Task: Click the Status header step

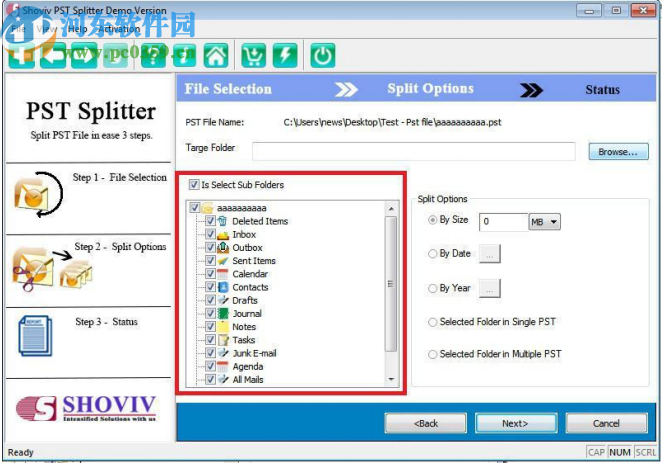Action: 603,90
